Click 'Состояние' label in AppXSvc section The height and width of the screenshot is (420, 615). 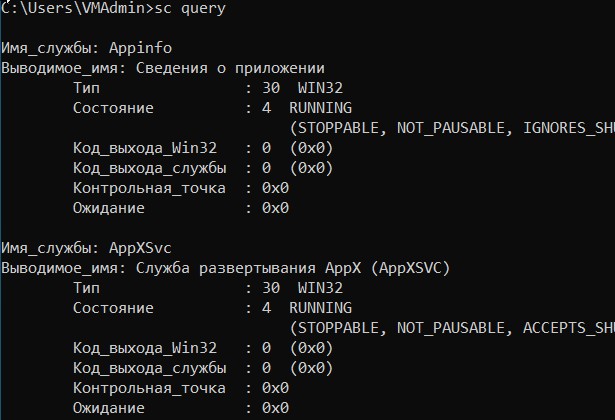tap(113, 308)
